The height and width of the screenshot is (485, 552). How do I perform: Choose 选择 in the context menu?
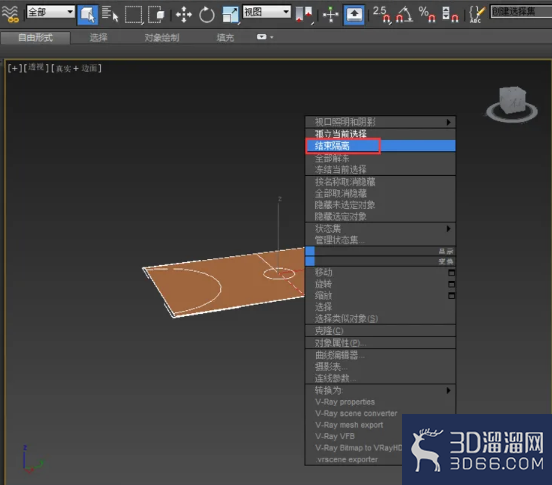point(380,307)
